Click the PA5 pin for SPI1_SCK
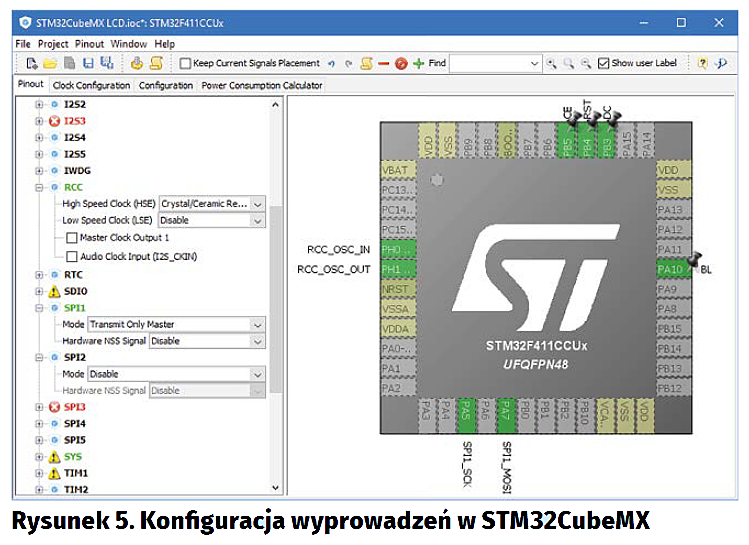Screen dimensions: 749x545 point(465,410)
